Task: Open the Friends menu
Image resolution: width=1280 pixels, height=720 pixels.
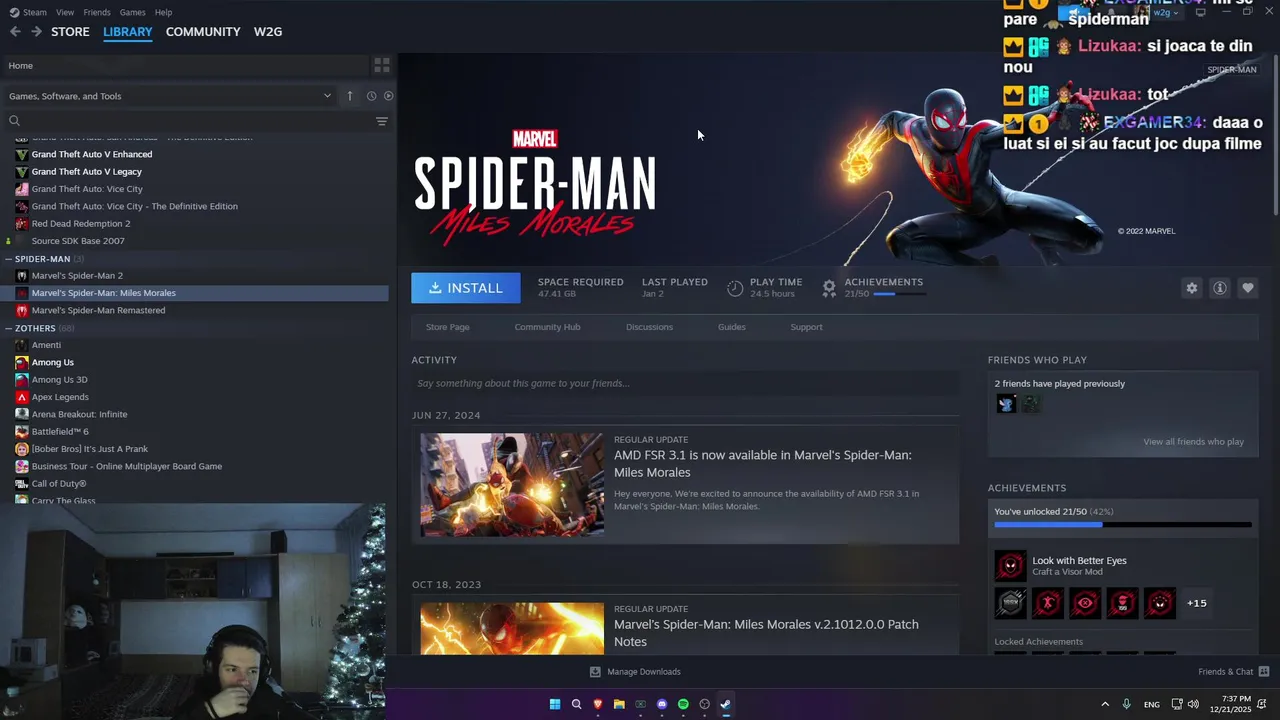Action: [97, 12]
